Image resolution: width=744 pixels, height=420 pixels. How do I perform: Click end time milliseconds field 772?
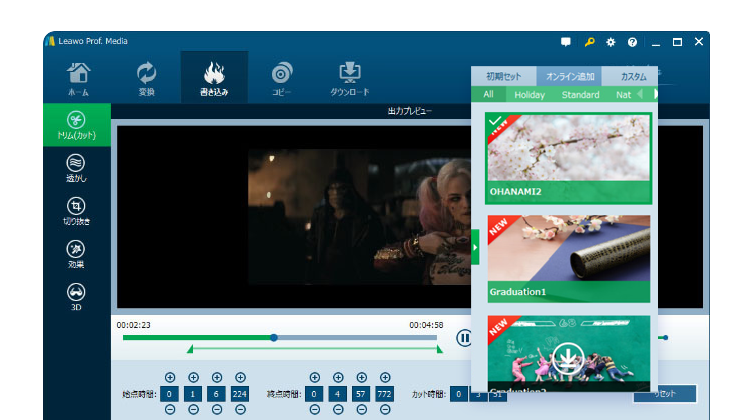click(384, 394)
